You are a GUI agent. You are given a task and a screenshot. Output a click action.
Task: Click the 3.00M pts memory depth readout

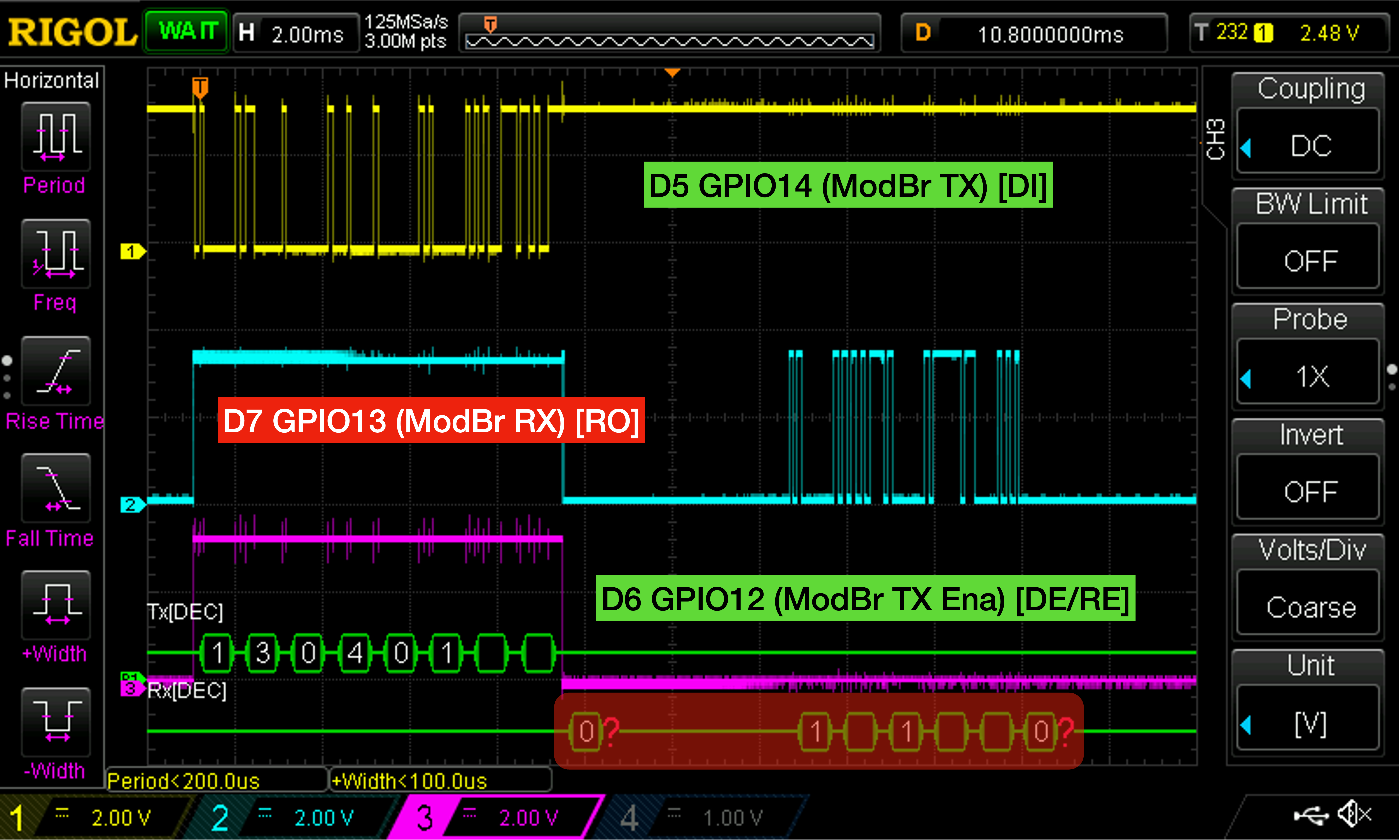tap(405, 41)
